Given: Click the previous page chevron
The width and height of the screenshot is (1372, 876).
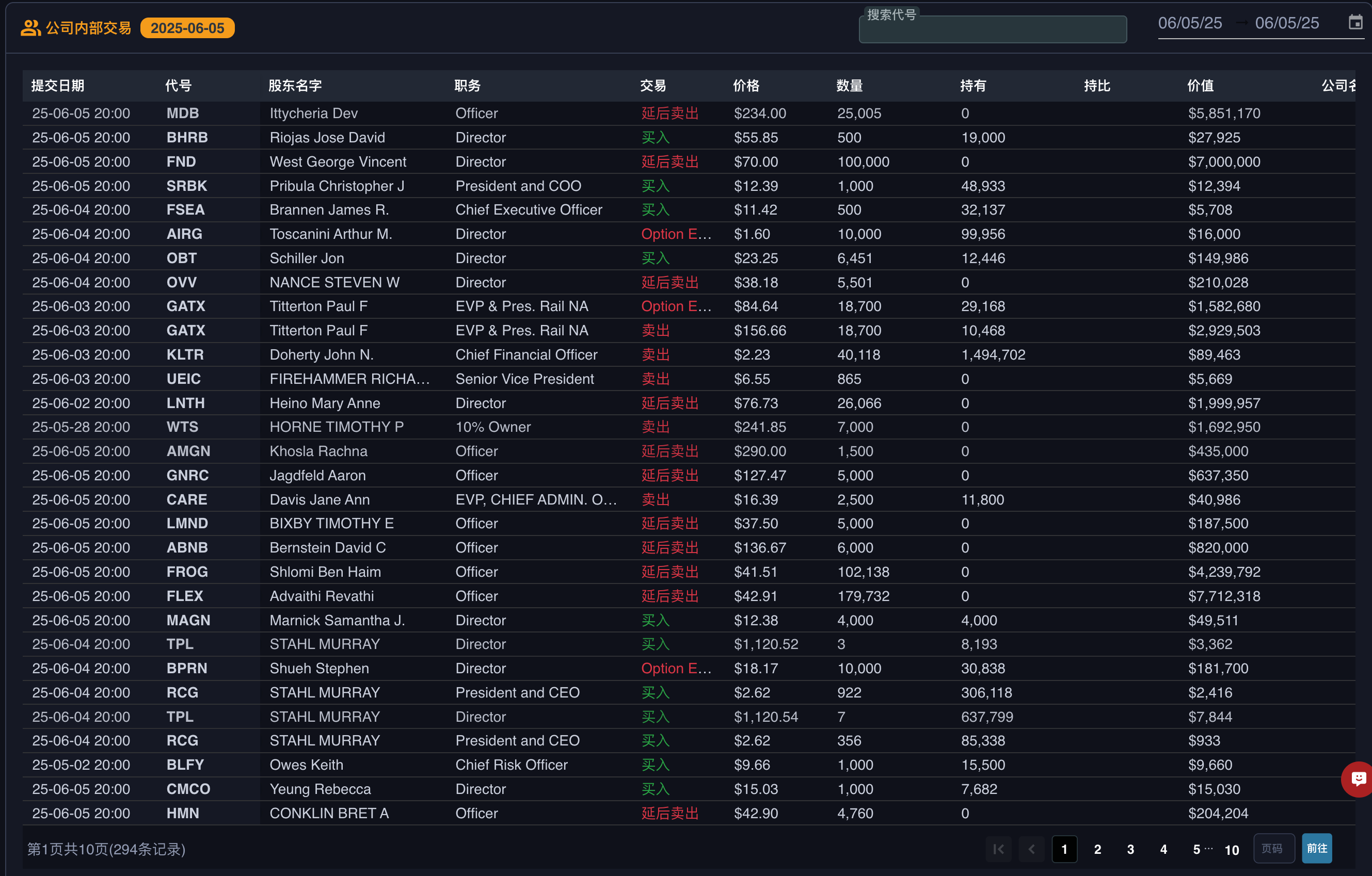Looking at the screenshot, I should click(x=1031, y=849).
